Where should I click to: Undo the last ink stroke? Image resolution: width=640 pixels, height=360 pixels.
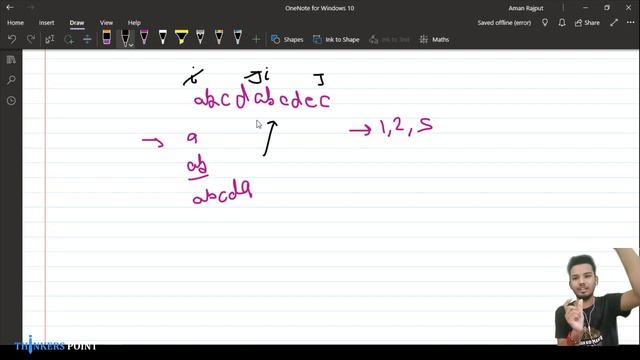pyautogui.click(x=12, y=39)
